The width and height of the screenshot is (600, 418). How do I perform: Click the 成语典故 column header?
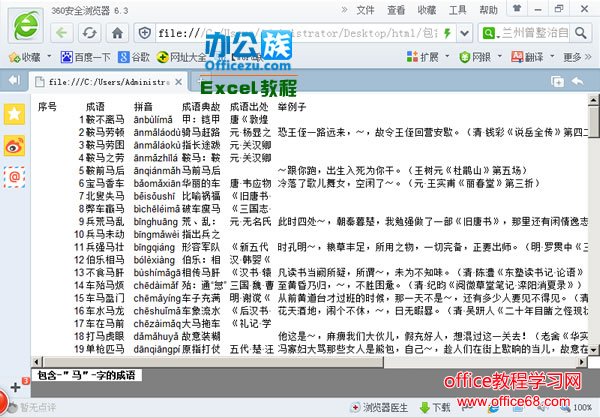tap(201, 107)
